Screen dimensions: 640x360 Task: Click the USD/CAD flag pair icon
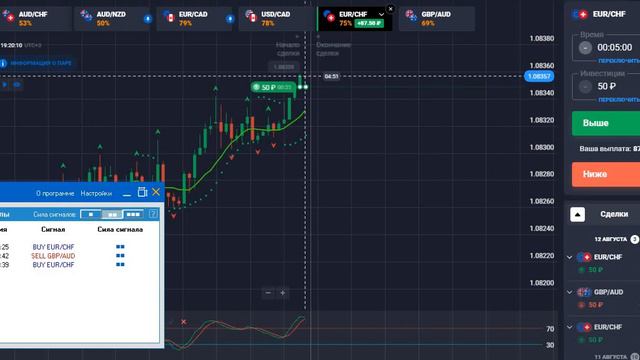coord(251,16)
